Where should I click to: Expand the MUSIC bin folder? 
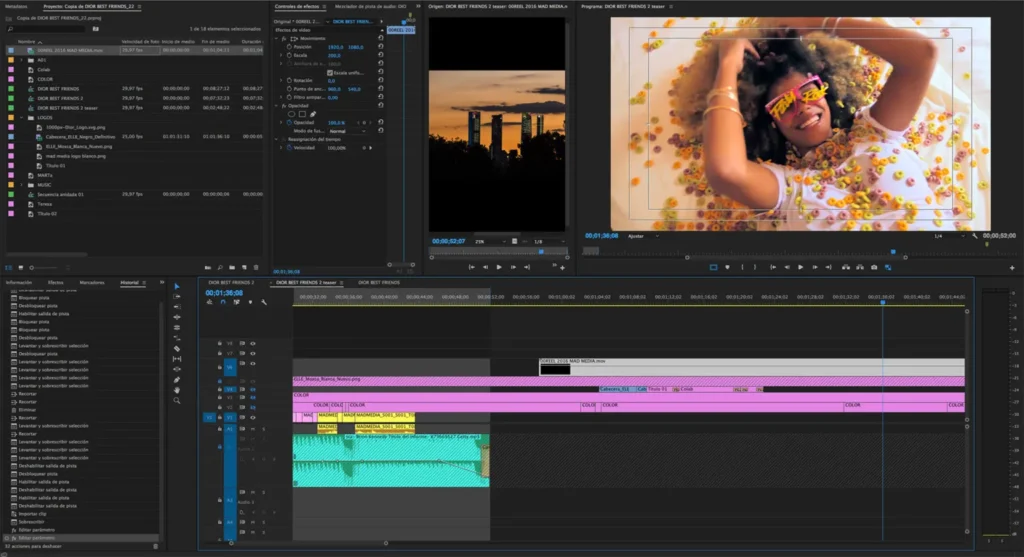[22, 185]
